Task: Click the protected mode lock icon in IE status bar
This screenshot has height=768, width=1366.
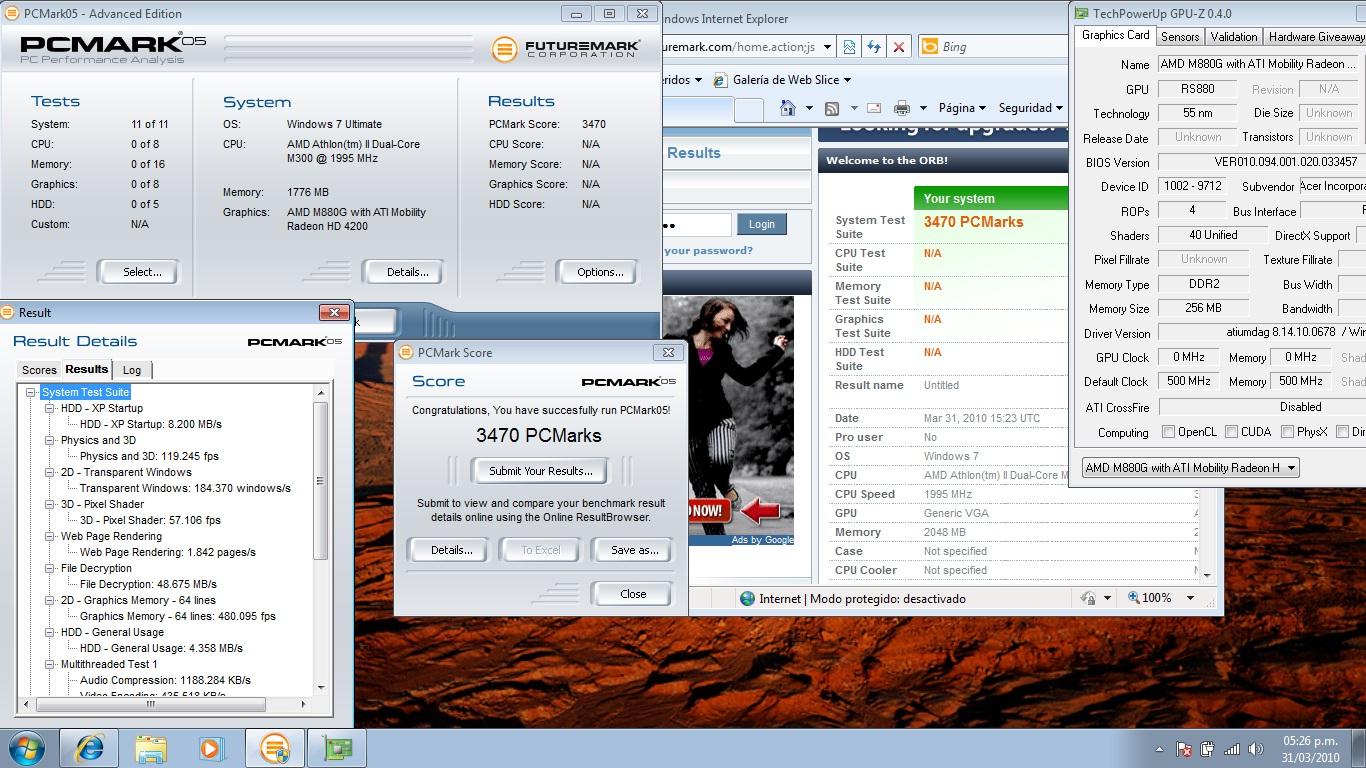Action: 1088,598
